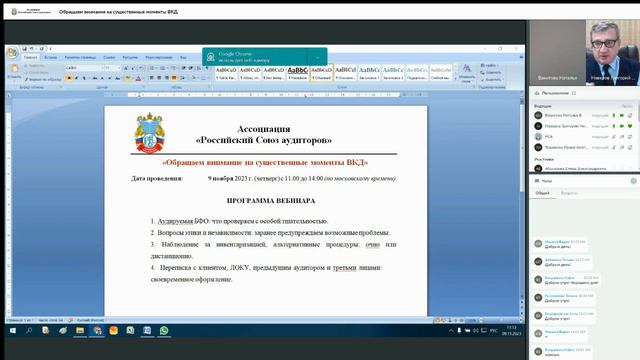Image resolution: width=640 pixels, height=360 pixels.
Task: Toggle microphone for fourth presenter row
Action: click(x=613, y=147)
